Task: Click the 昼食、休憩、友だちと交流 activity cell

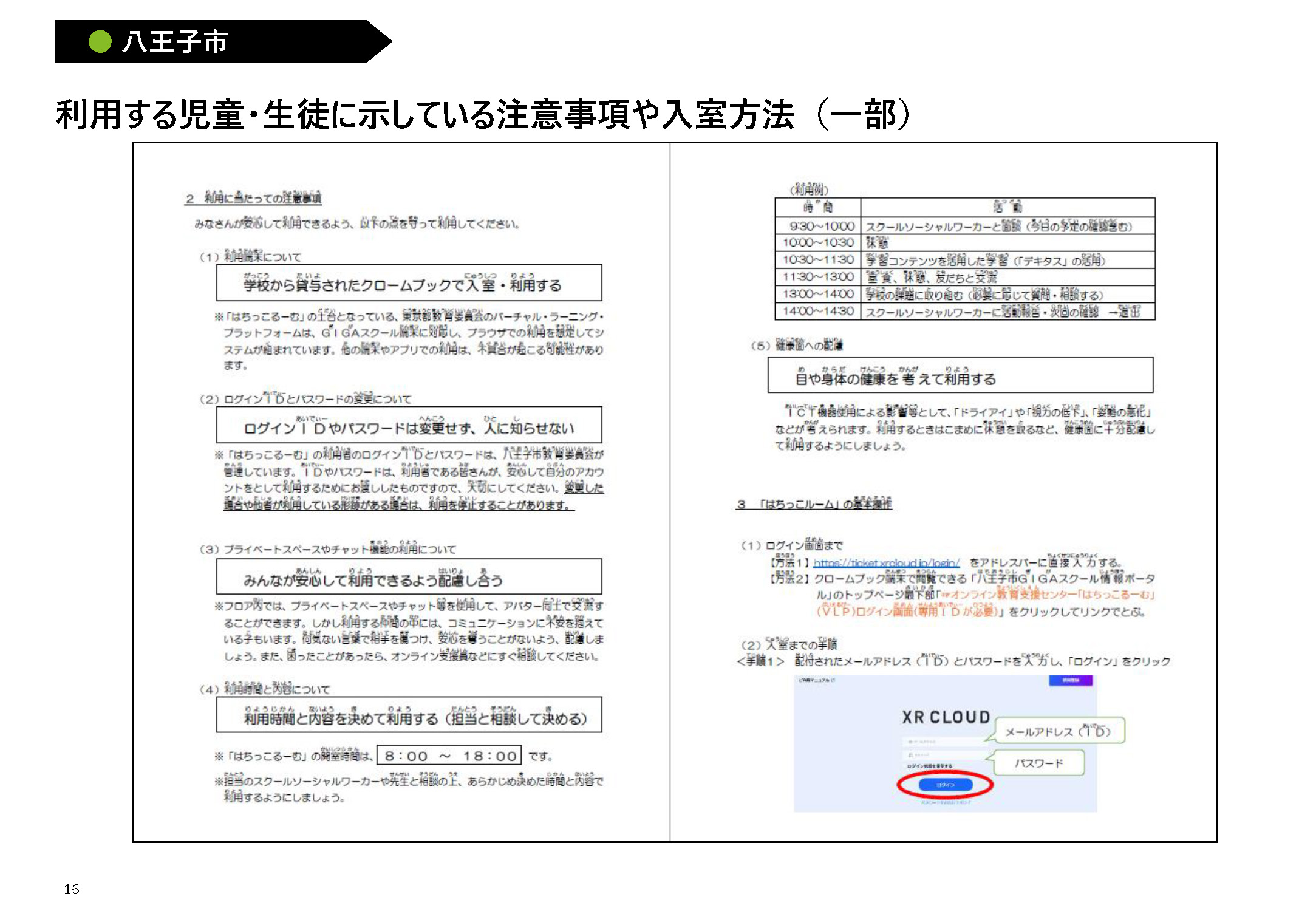Action: tap(1007, 277)
